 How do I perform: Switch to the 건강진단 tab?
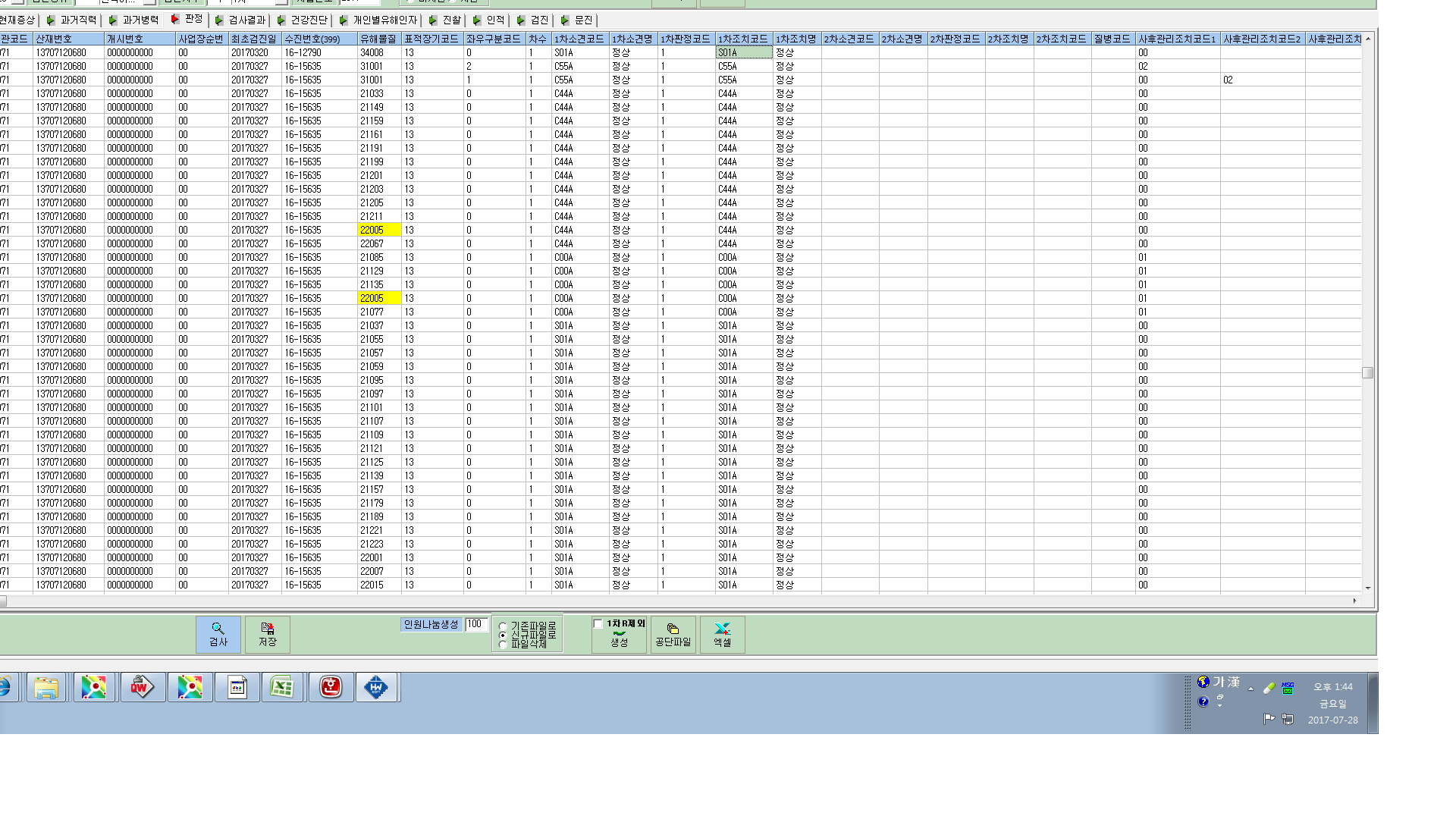pyautogui.click(x=303, y=20)
